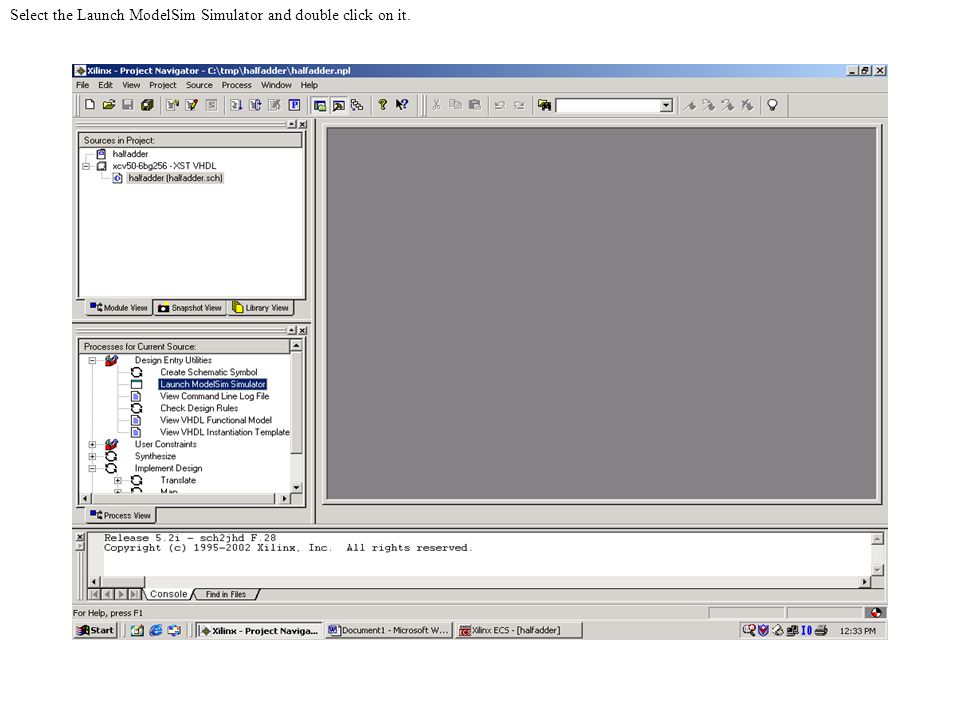This screenshot has width=960, height=720.
Task: Open the File menu
Action: (83, 85)
